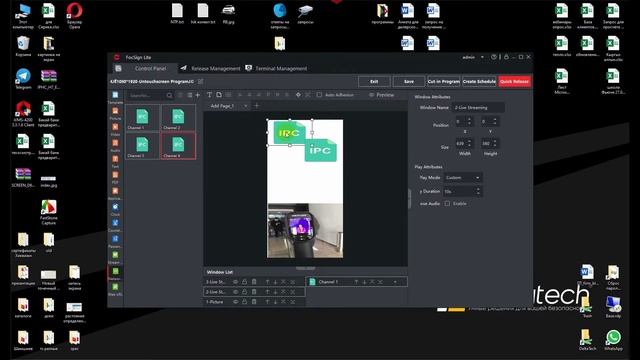Viewport: 640px width, 360px height.
Task: Select the Channel 4 thumbnail
Action: click(x=178, y=146)
